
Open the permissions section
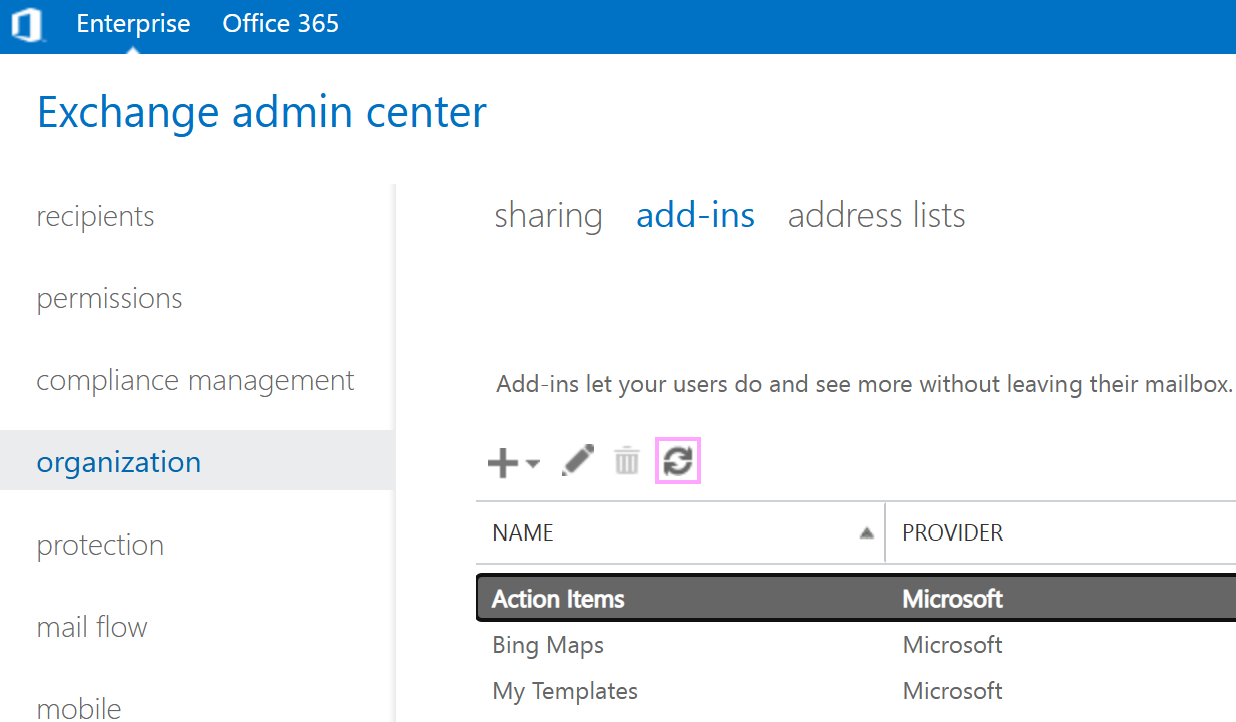point(109,297)
